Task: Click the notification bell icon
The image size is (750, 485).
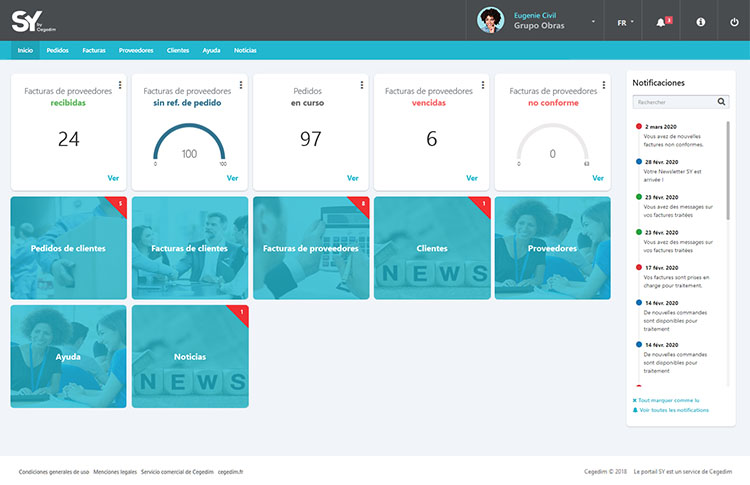Action: click(661, 21)
